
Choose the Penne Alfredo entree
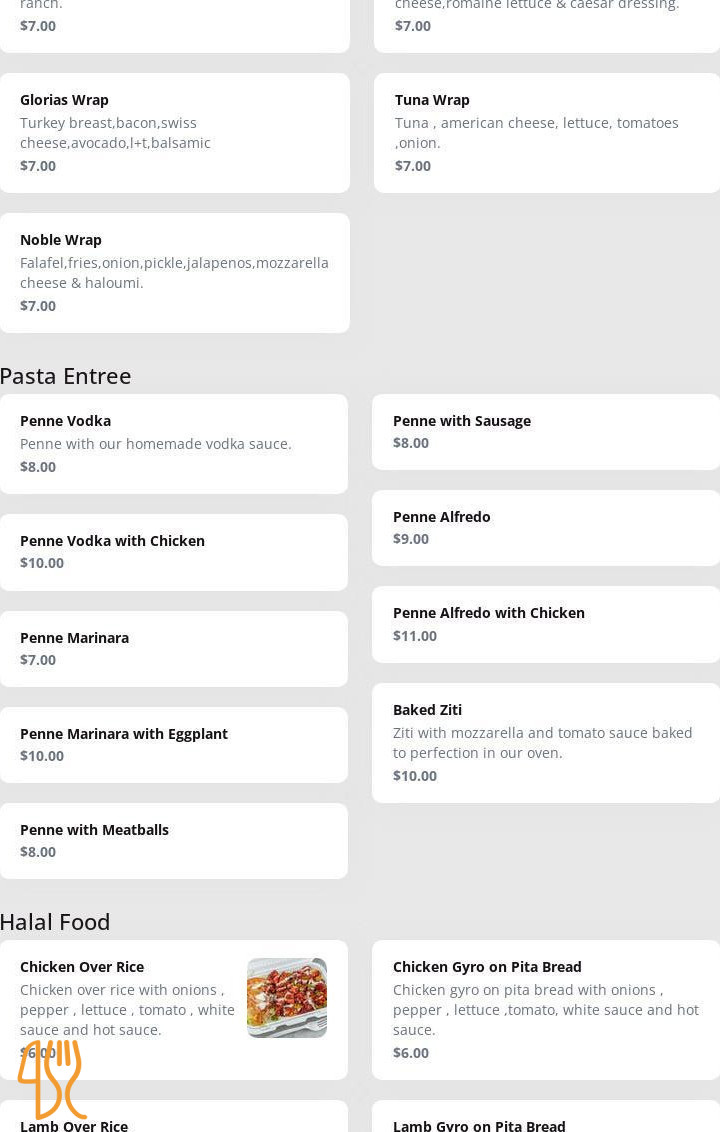click(546, 527)
